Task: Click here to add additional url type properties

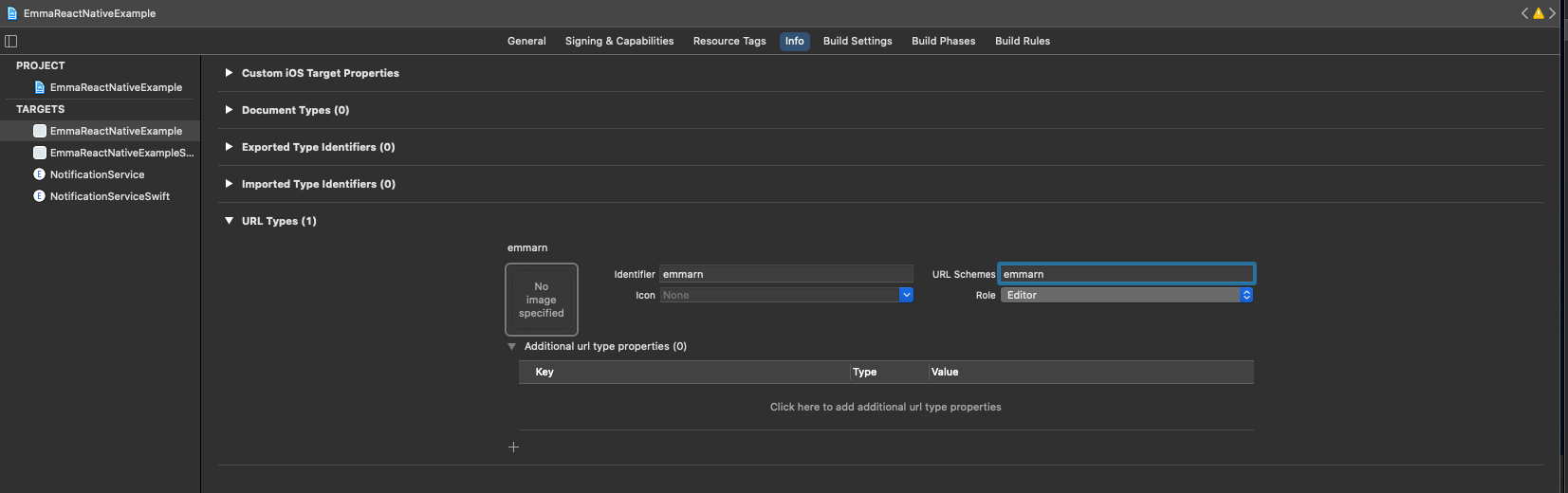Action: coord(885,407)
